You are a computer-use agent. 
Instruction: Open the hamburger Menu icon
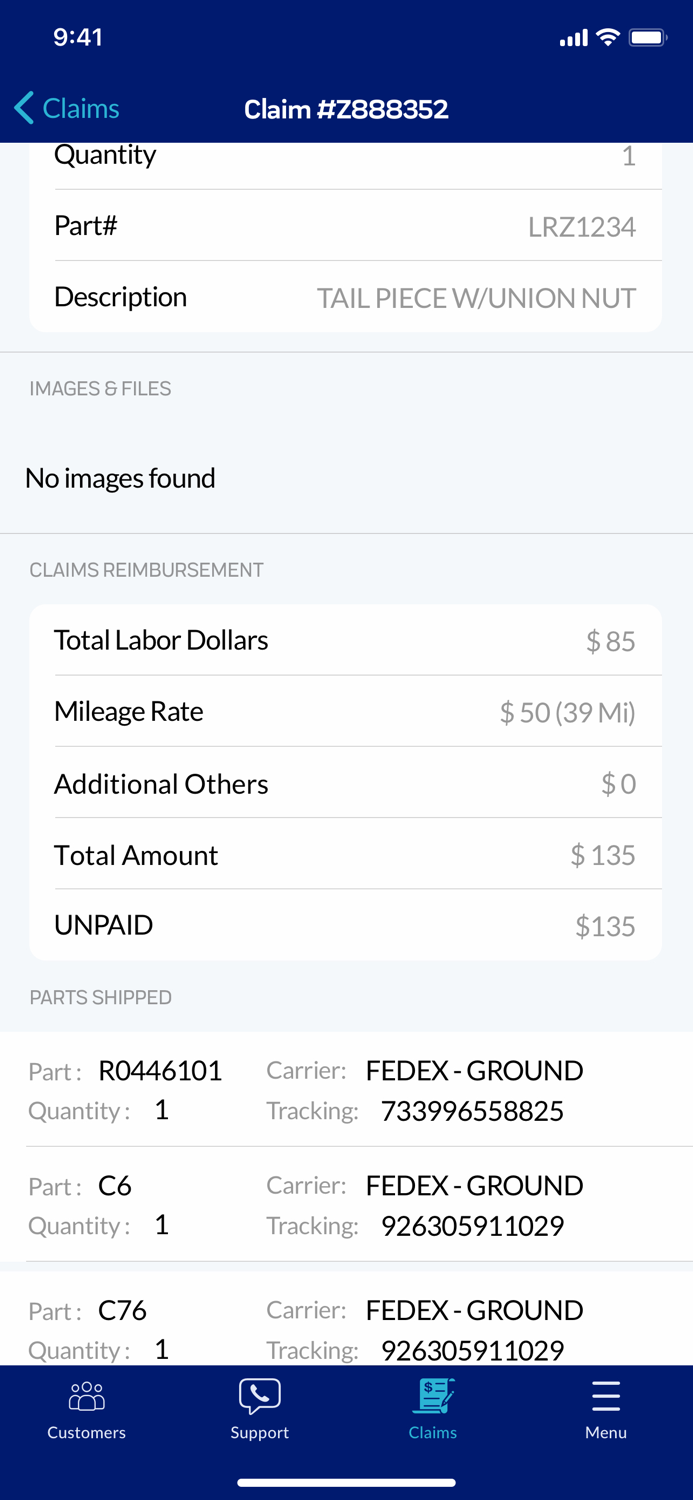tap(606, 1395)
